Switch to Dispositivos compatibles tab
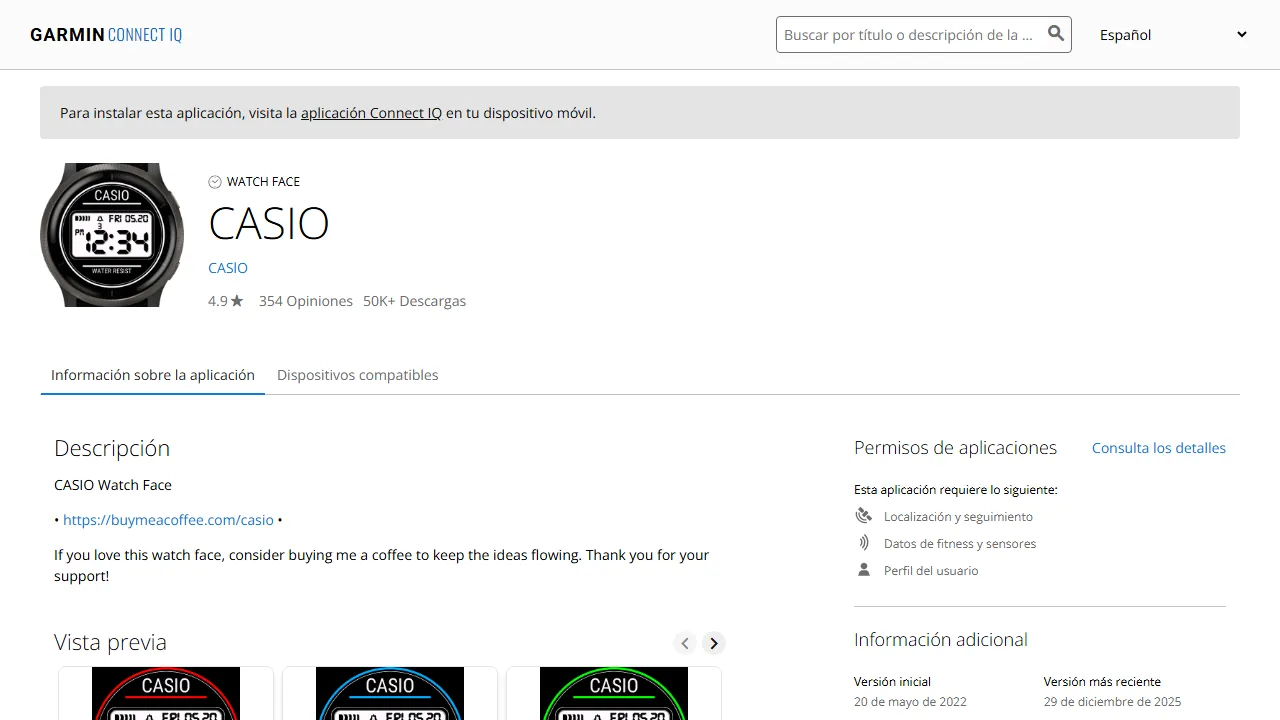Image resolution: width=1280 pixels, height=720 pixels. click(x=357, y=375)
